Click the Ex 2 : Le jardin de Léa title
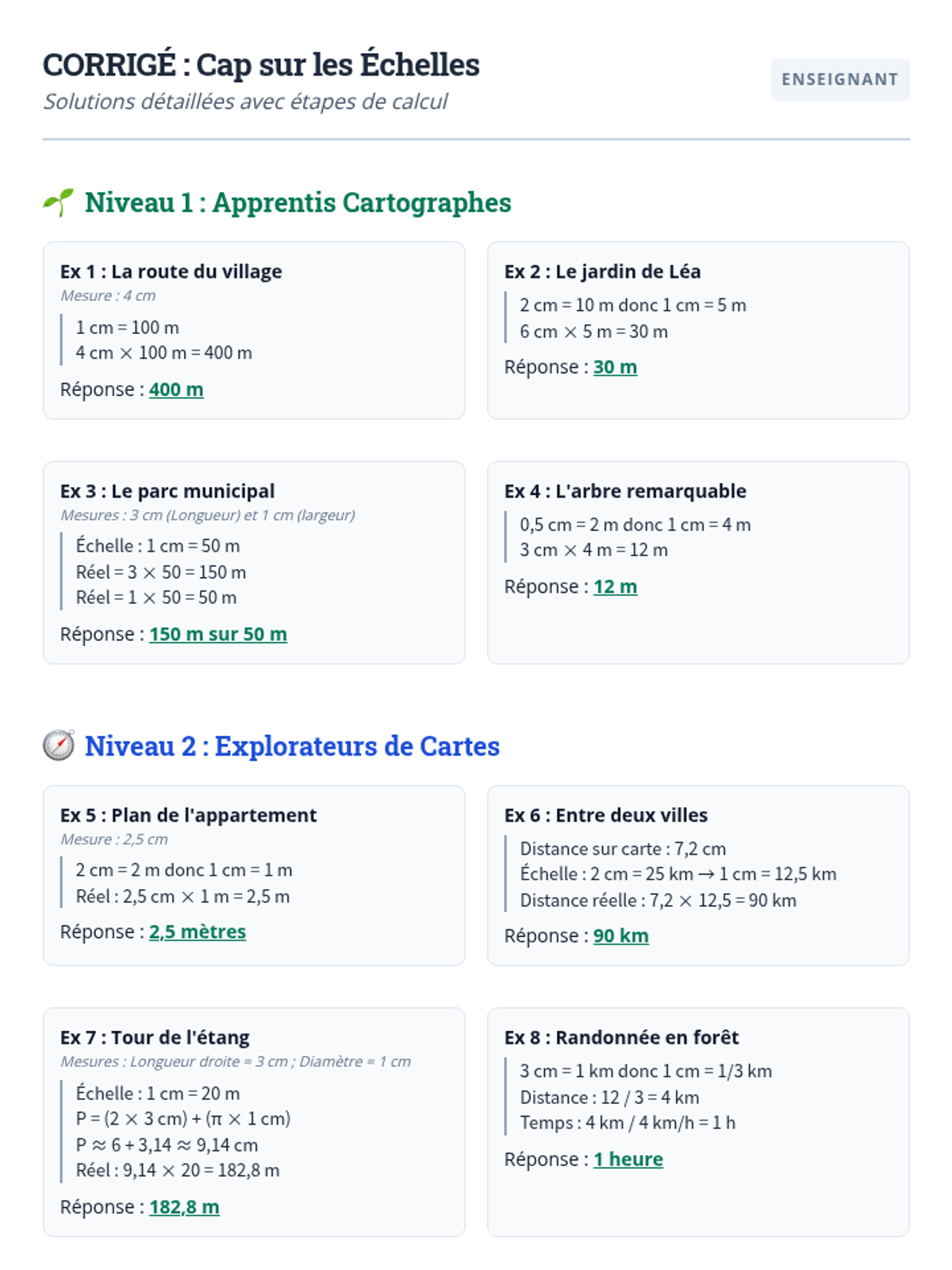Screen dimensions: 952x1270 (602, 271)
